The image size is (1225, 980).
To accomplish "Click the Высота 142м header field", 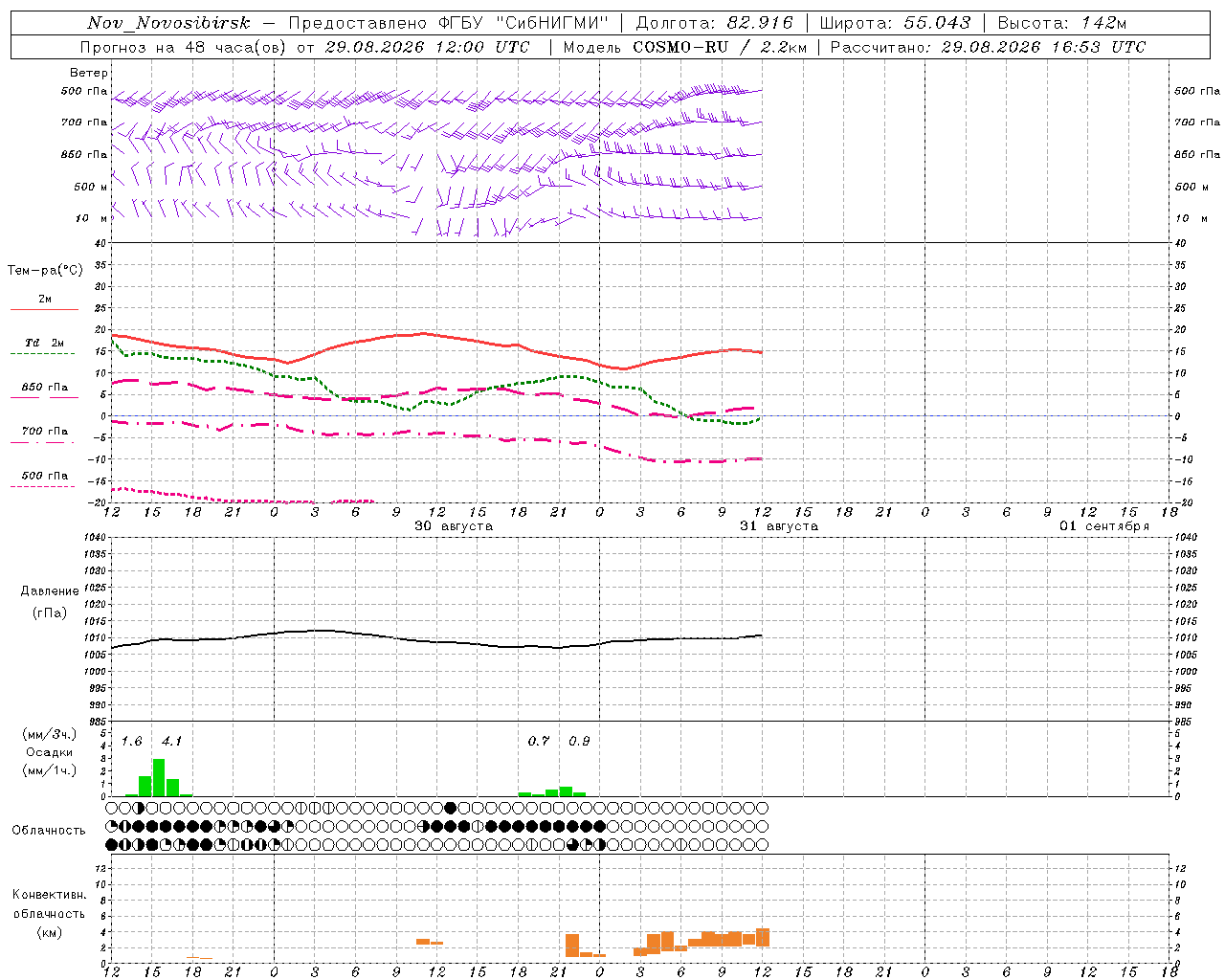I will pyautogui.click(x=1061, y=23).
